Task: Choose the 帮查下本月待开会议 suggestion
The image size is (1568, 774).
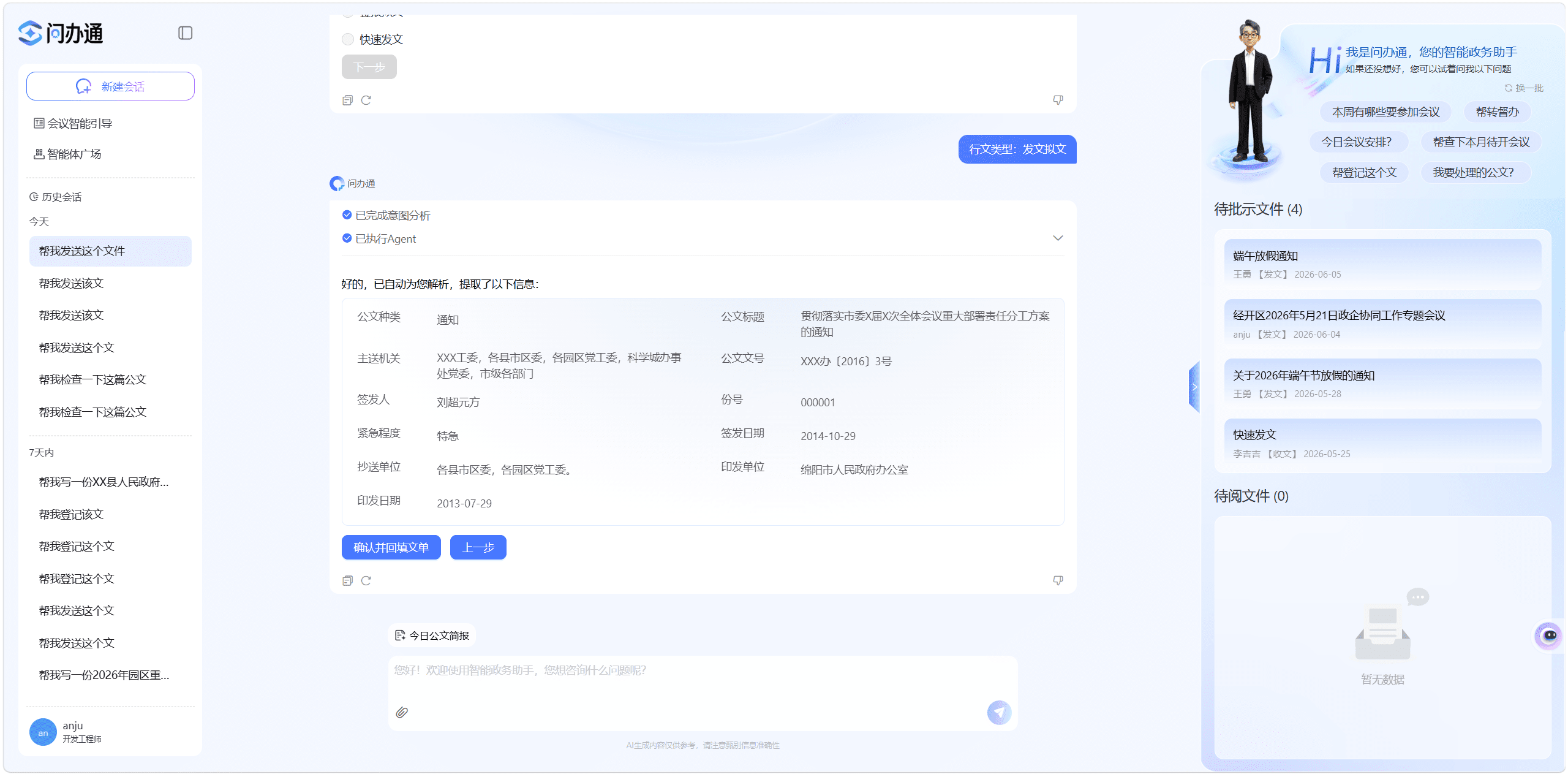Action: pyautogui.click(x=1482, y=142)
